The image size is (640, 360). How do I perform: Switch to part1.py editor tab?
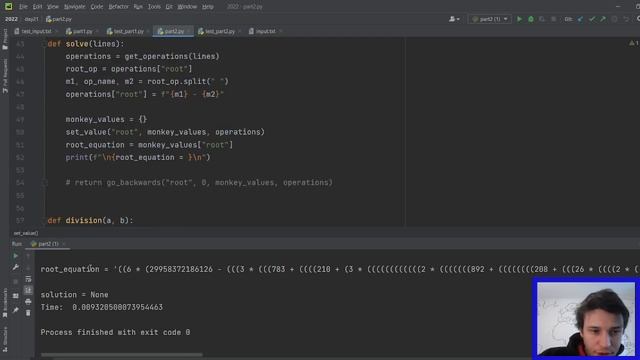coord(82,31)
